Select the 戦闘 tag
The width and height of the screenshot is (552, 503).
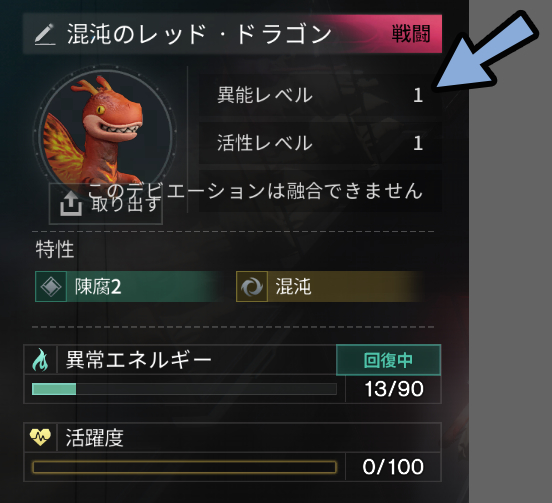coord(411,34)
